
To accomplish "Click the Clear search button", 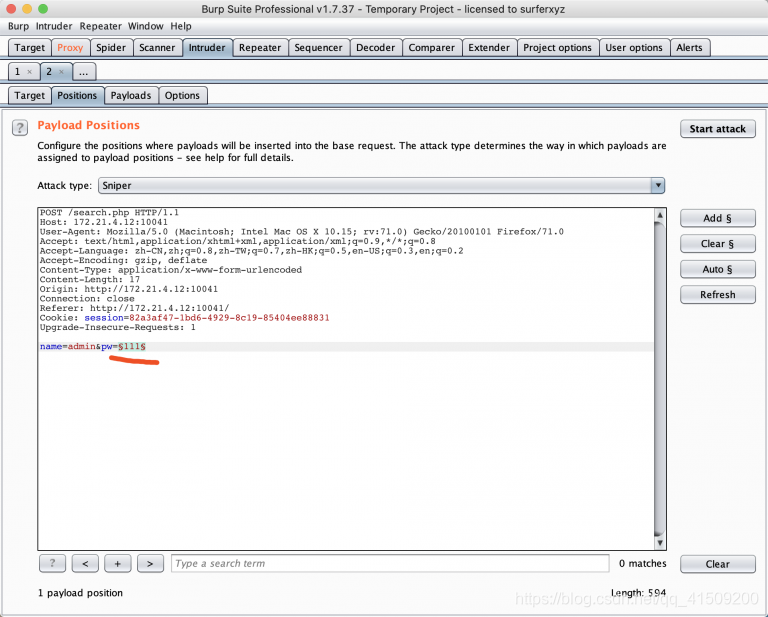I will (x=718, y=564).
